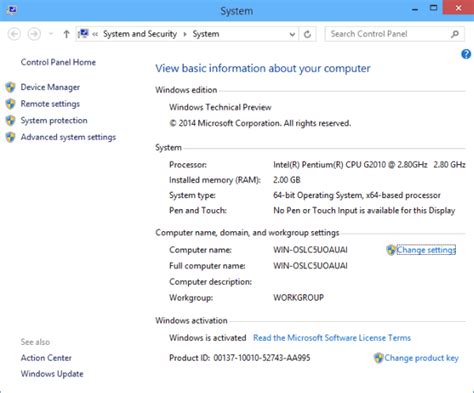Maximize the System window
Screen dimensions: 474x393
[x=433, y=8]
